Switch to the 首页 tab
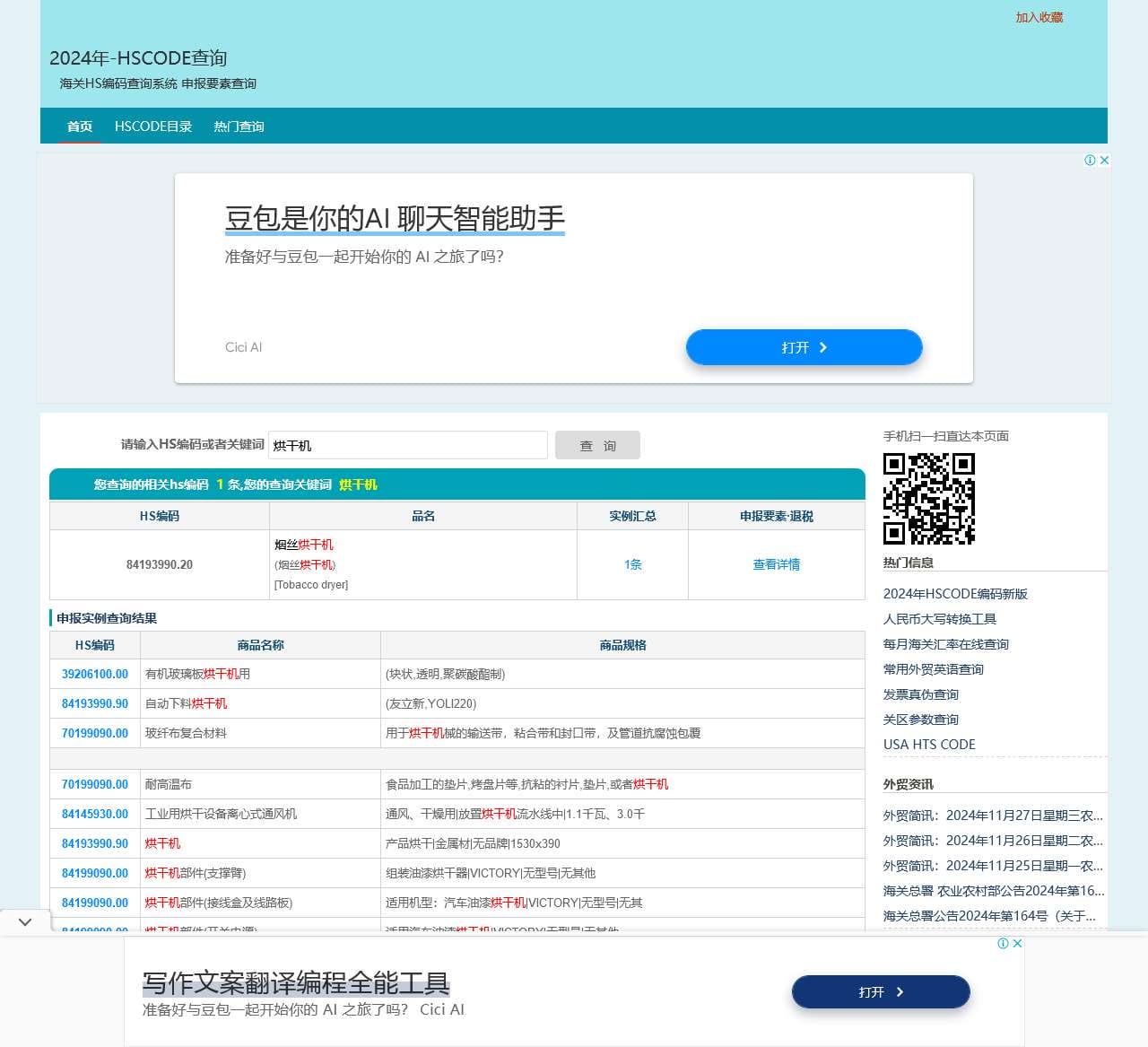Viewport: 1148px width, 1047px height. [79, 127]
